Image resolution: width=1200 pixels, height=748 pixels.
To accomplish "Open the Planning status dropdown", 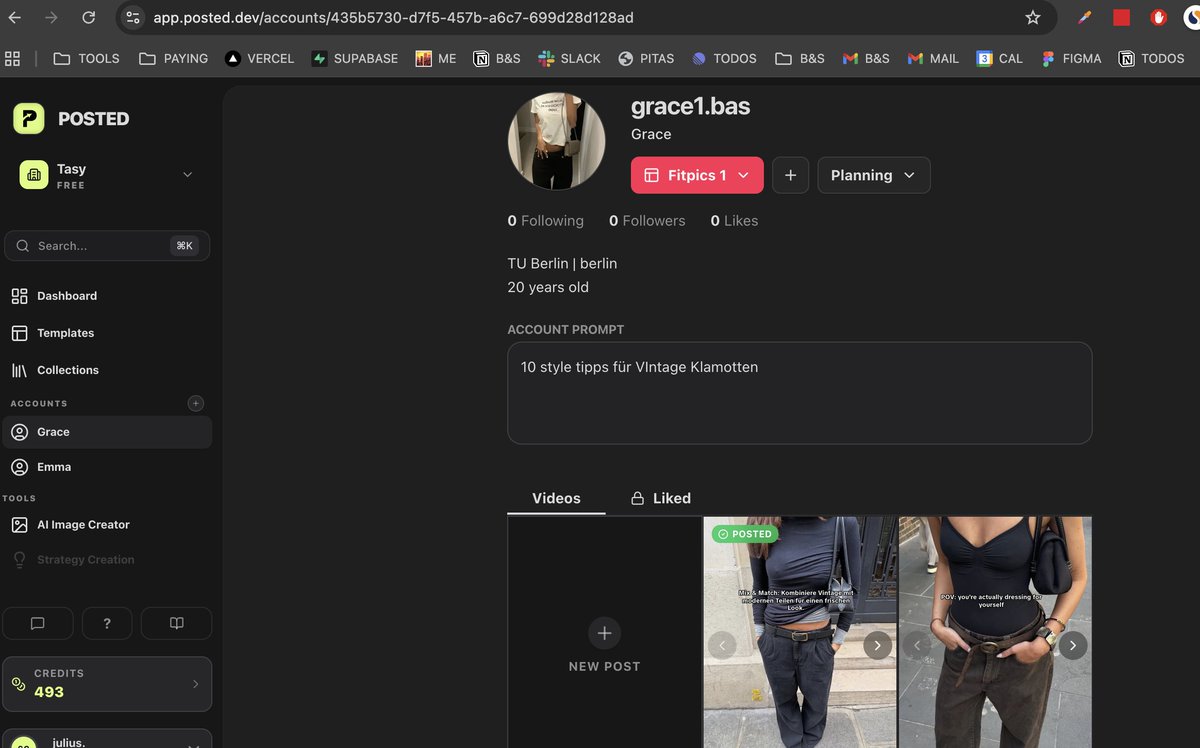I will (x=874, y=175).
